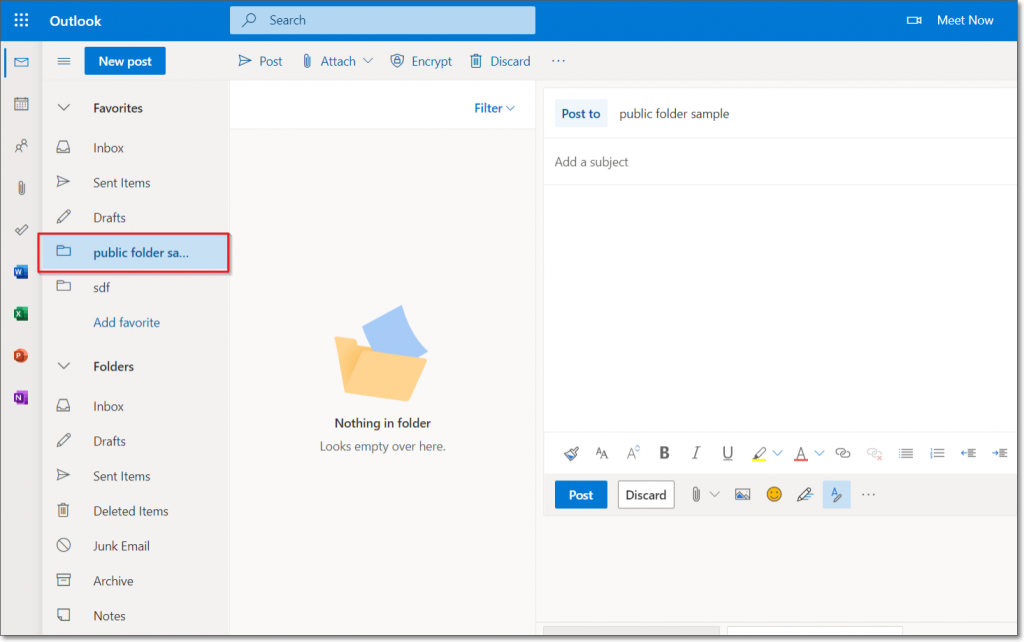Toggle italic formatting
This screenshot has height=642, width=1024.
696,453
